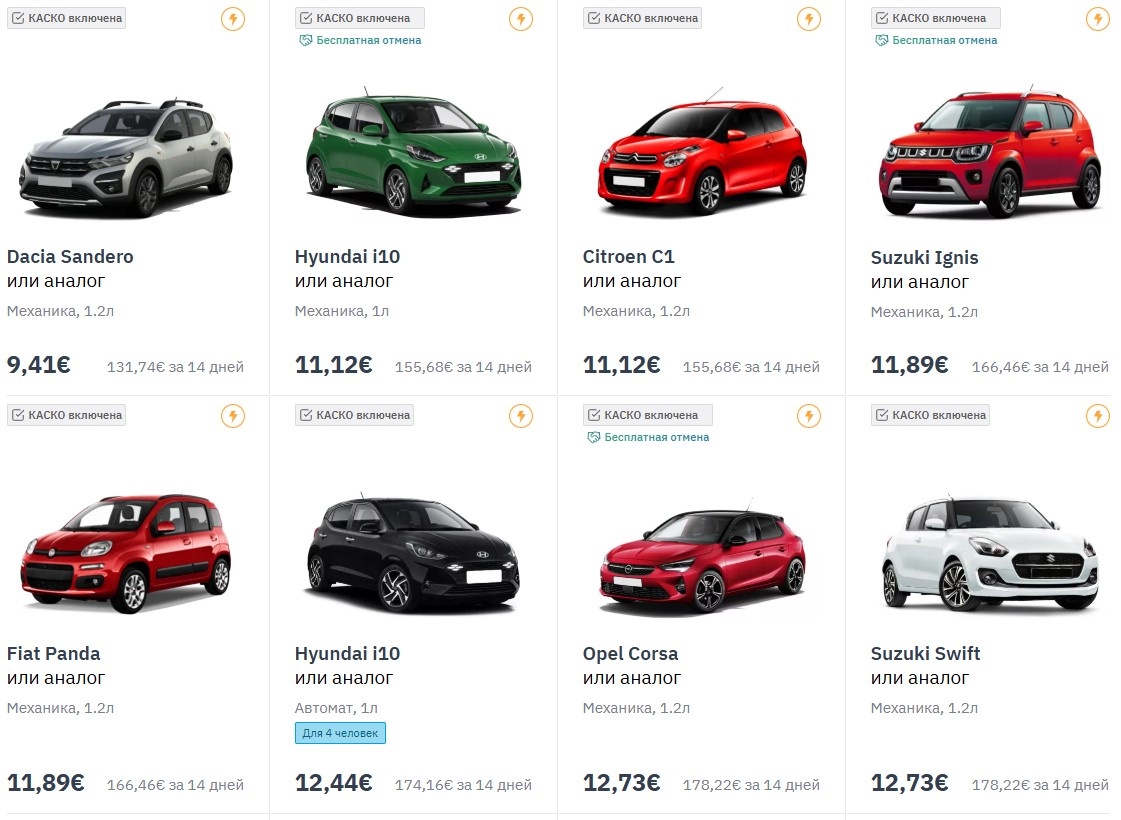Select the Dacia Sandero model name
Screen dimensions: 1121x820
[69, 256]
